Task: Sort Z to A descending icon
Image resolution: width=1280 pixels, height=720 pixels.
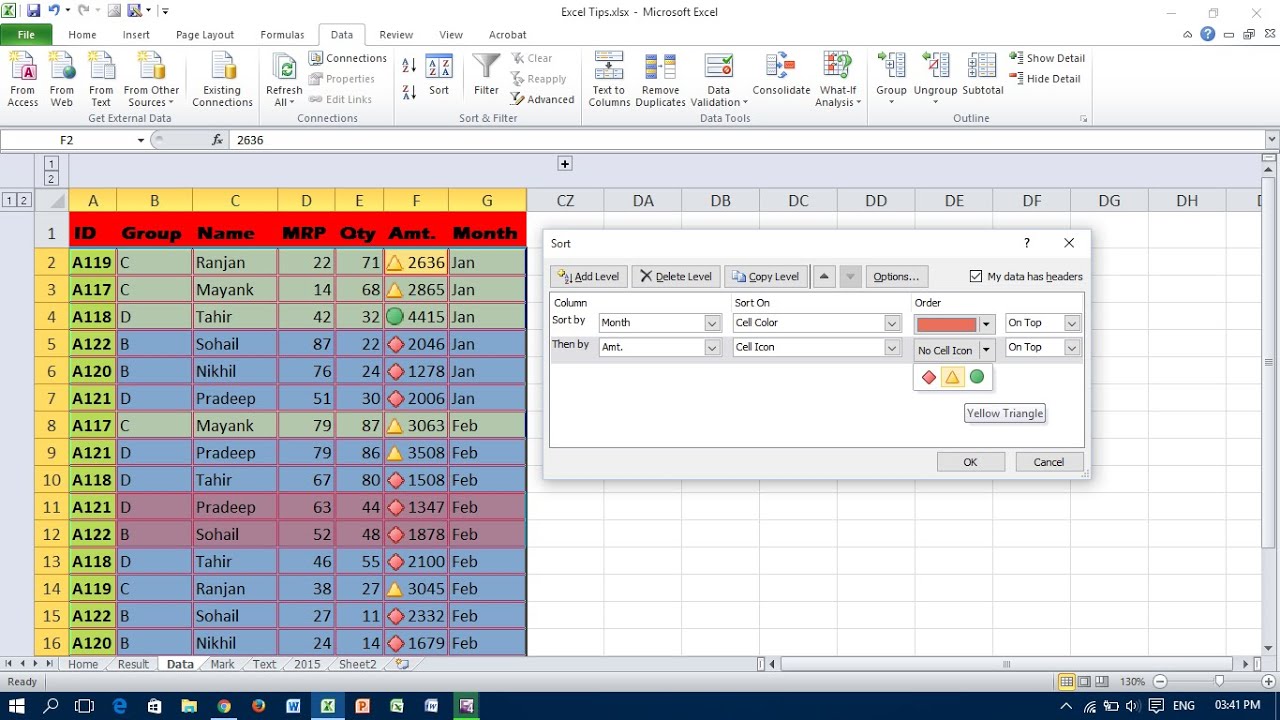Action: pos(409,91)
